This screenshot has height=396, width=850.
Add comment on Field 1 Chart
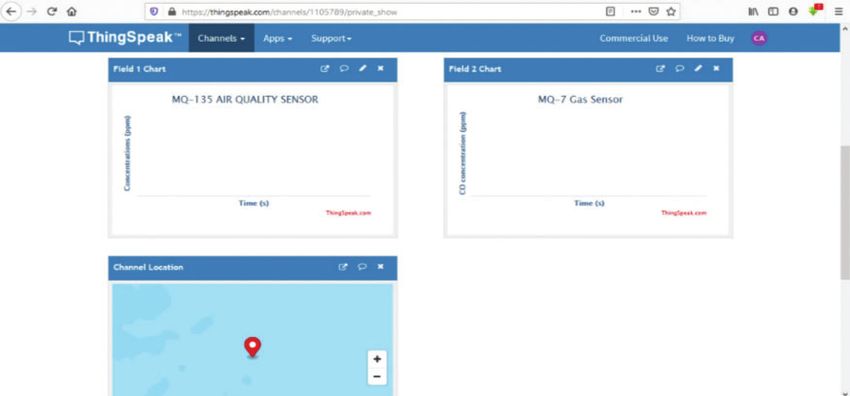[344, 69]
